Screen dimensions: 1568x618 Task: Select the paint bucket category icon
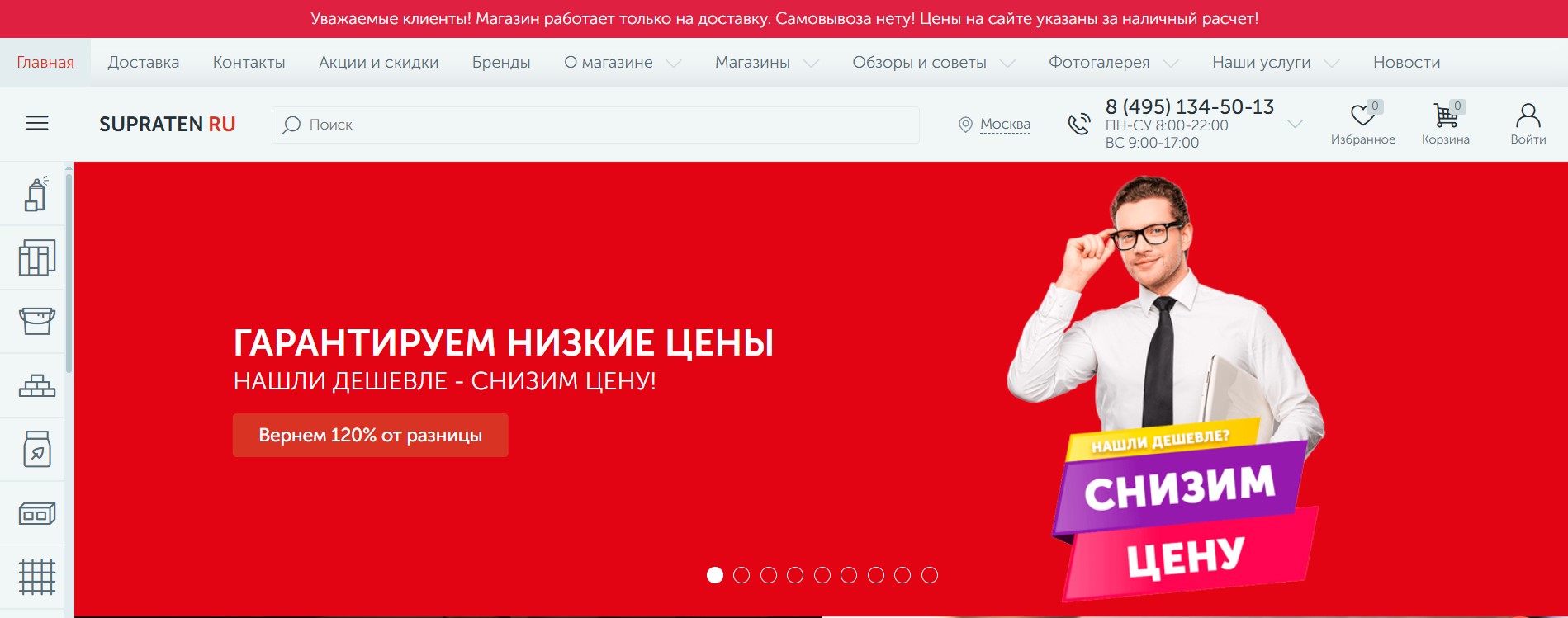click(x=37, y=321)
